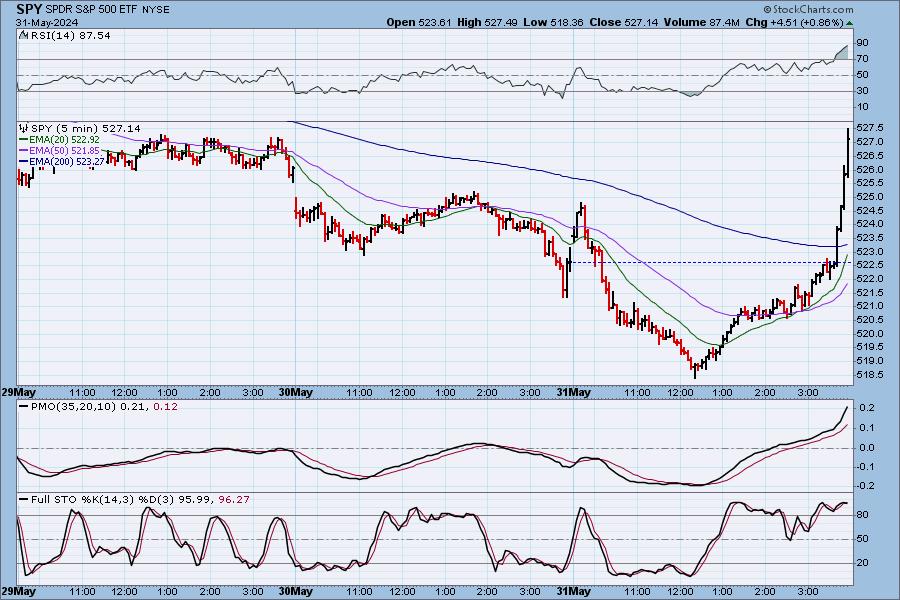Click the "90" level on the RSI axis

(x=862, y=43)
